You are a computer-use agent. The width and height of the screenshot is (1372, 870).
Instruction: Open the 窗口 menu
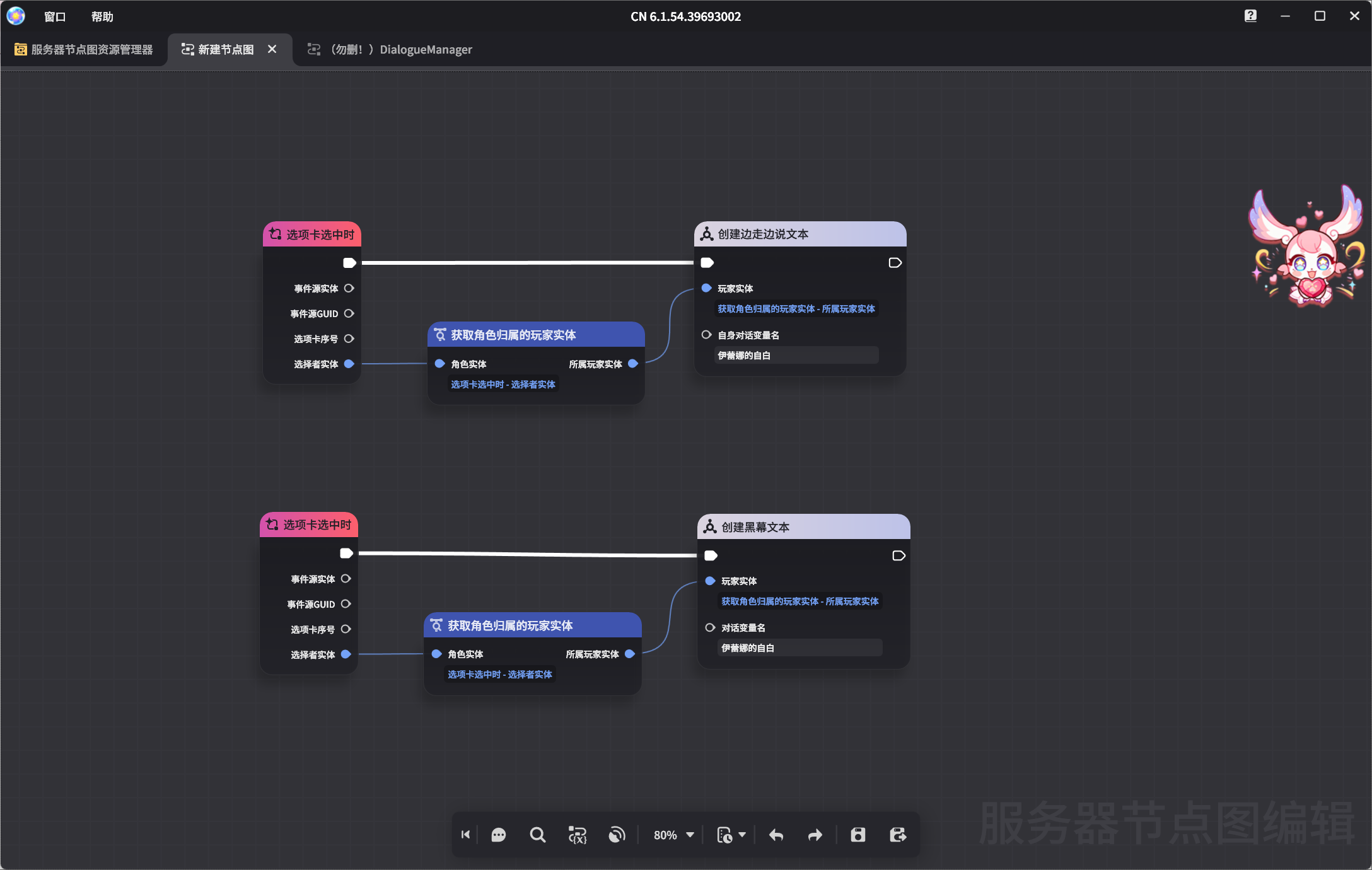click(55, 16)
